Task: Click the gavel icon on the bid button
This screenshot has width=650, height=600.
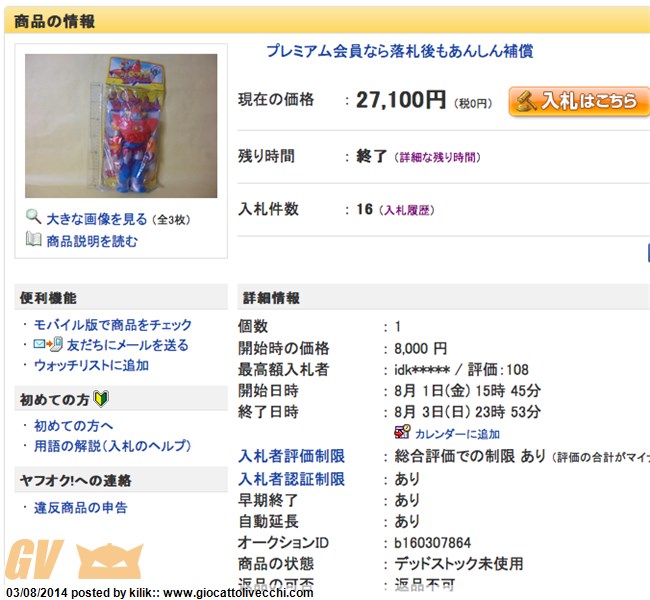Action: tap(526, 101)
